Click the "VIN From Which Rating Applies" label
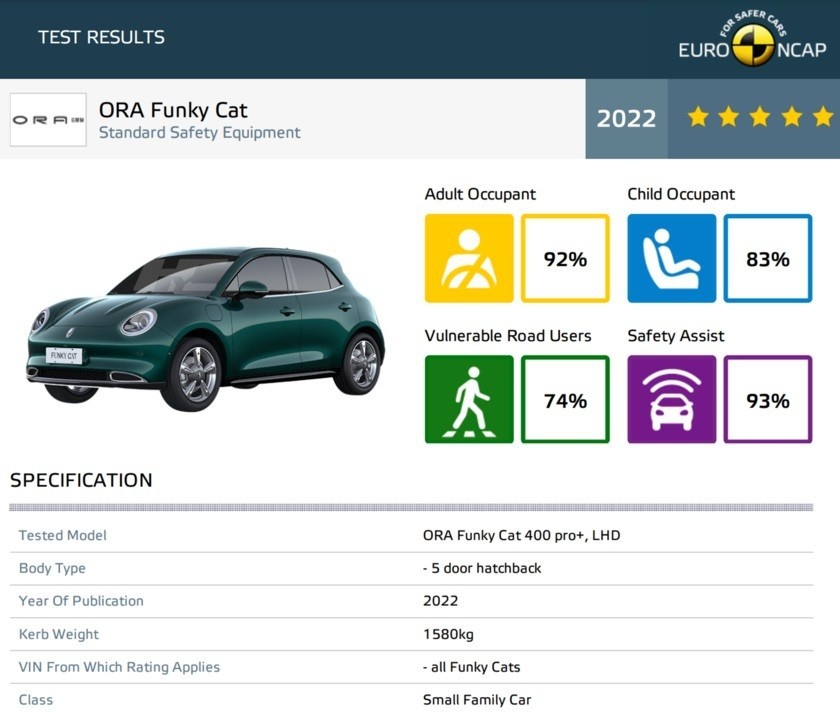This screenshot has width=840, height=720. [119, 667]
